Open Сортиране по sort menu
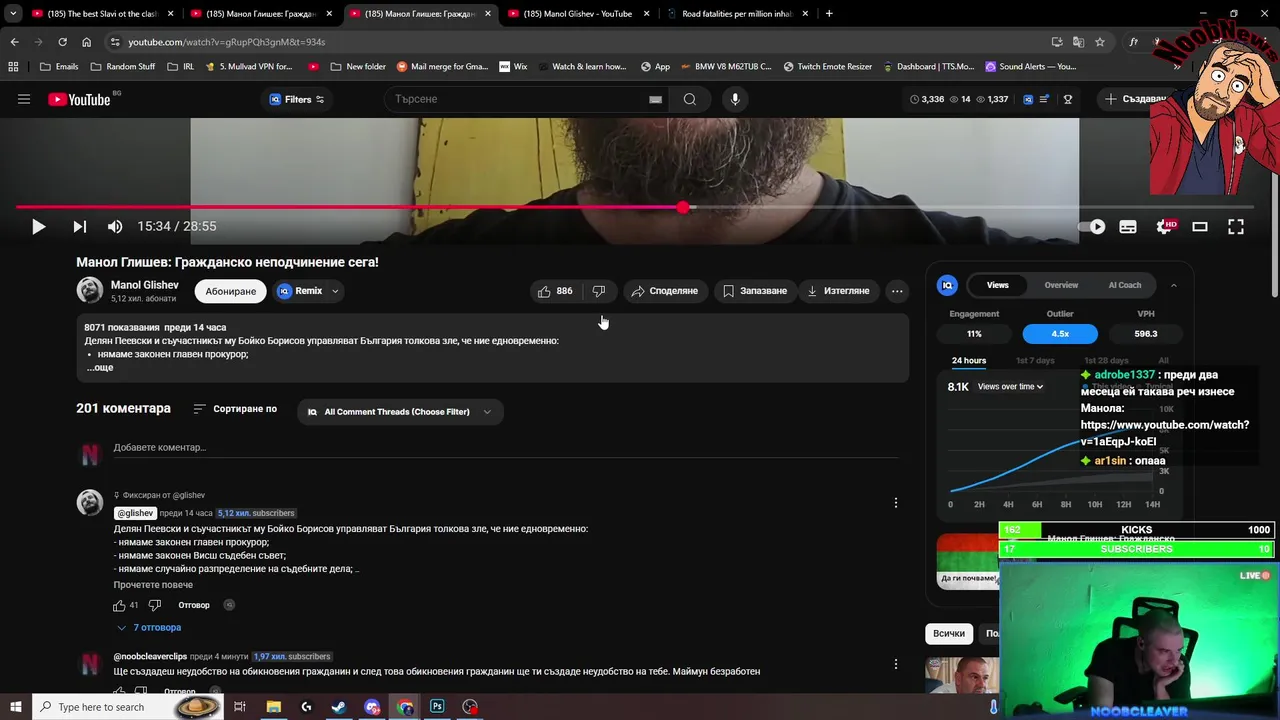The width and height of the screenshot is (1280, 720). coord(235,409)
